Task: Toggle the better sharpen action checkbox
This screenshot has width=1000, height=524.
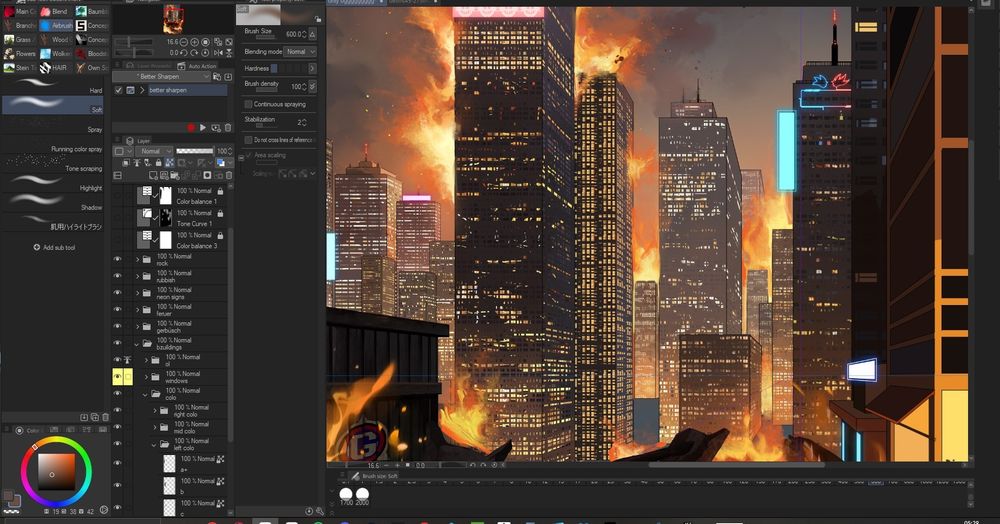Action: (118, 91)
